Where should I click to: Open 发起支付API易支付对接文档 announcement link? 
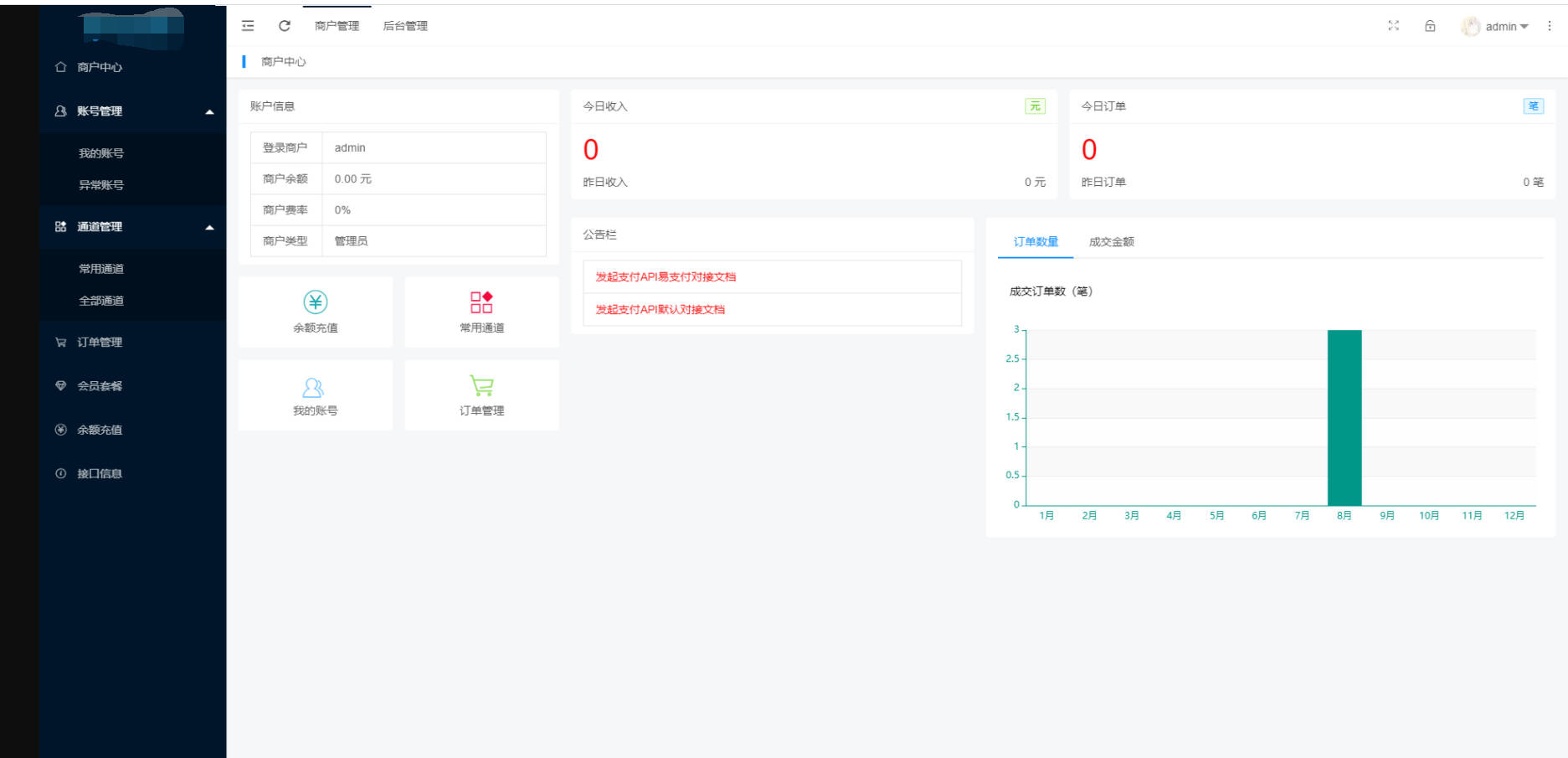(x=666, y=276)
